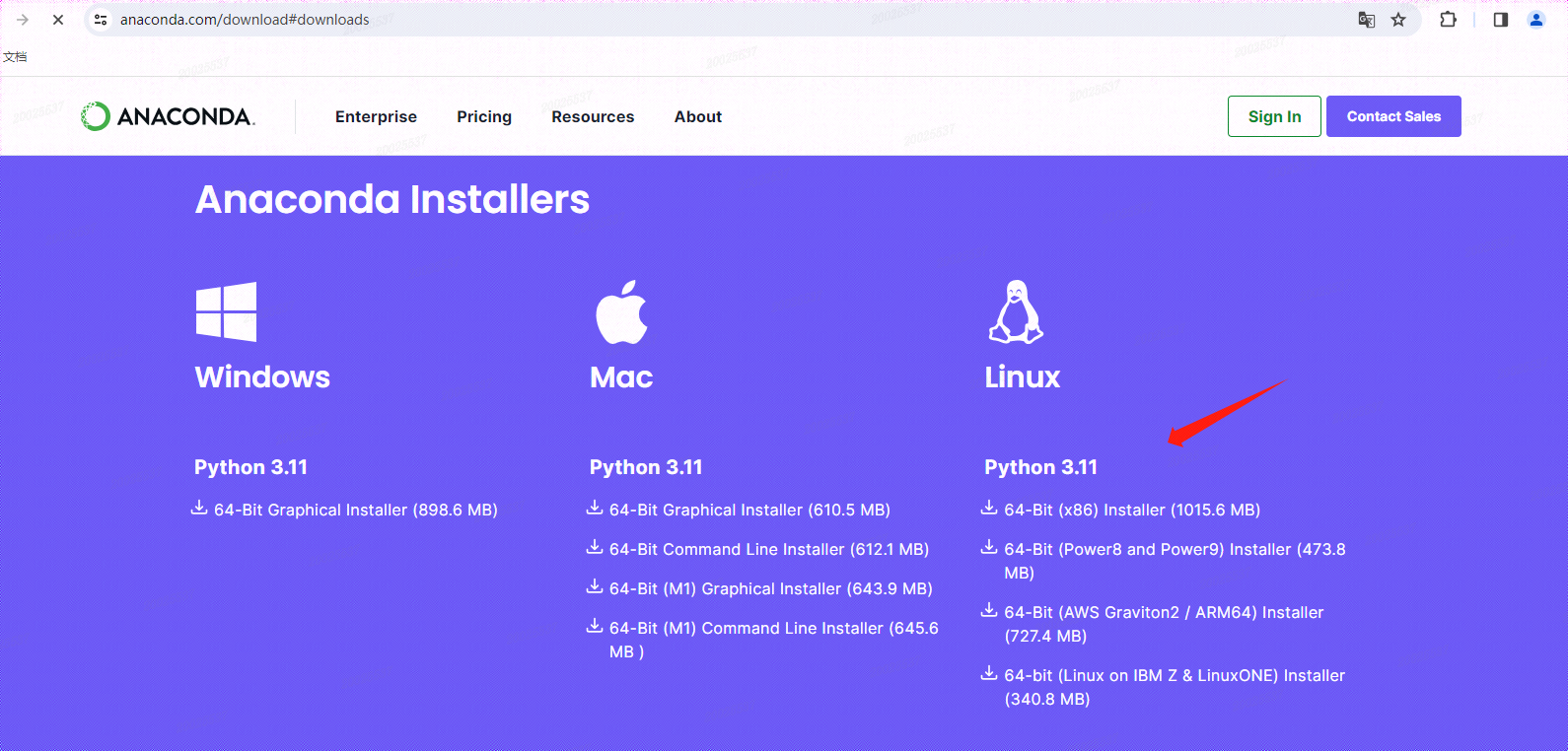Viewport: 1568px width, 751px height.
Task: Click download icon for Mac 610.5 MB installer
Action: (x=595, y=508)
